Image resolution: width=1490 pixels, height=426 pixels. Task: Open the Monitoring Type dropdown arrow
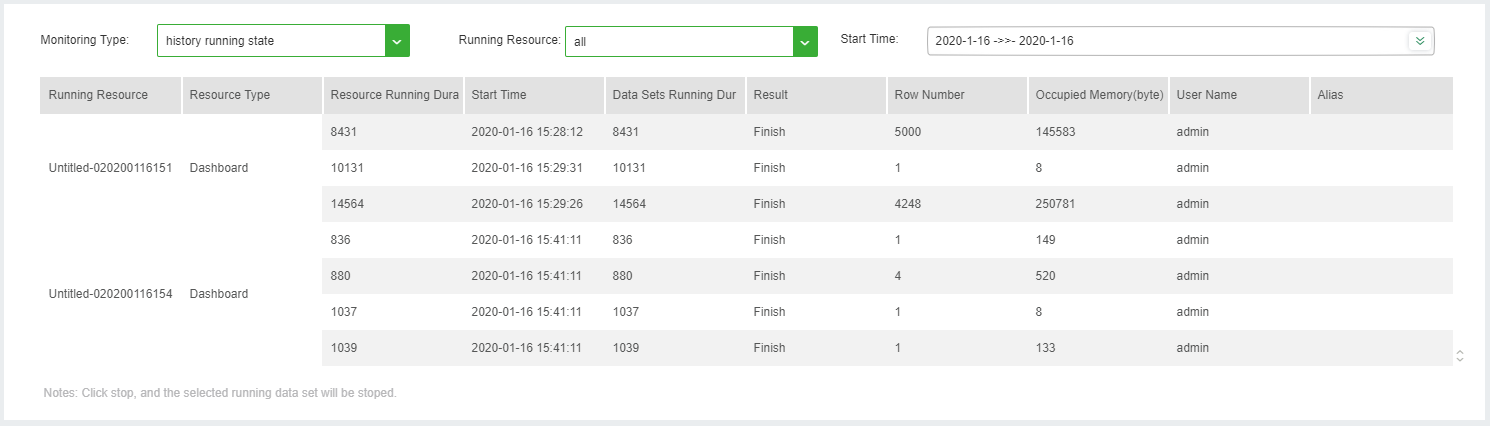397,41
